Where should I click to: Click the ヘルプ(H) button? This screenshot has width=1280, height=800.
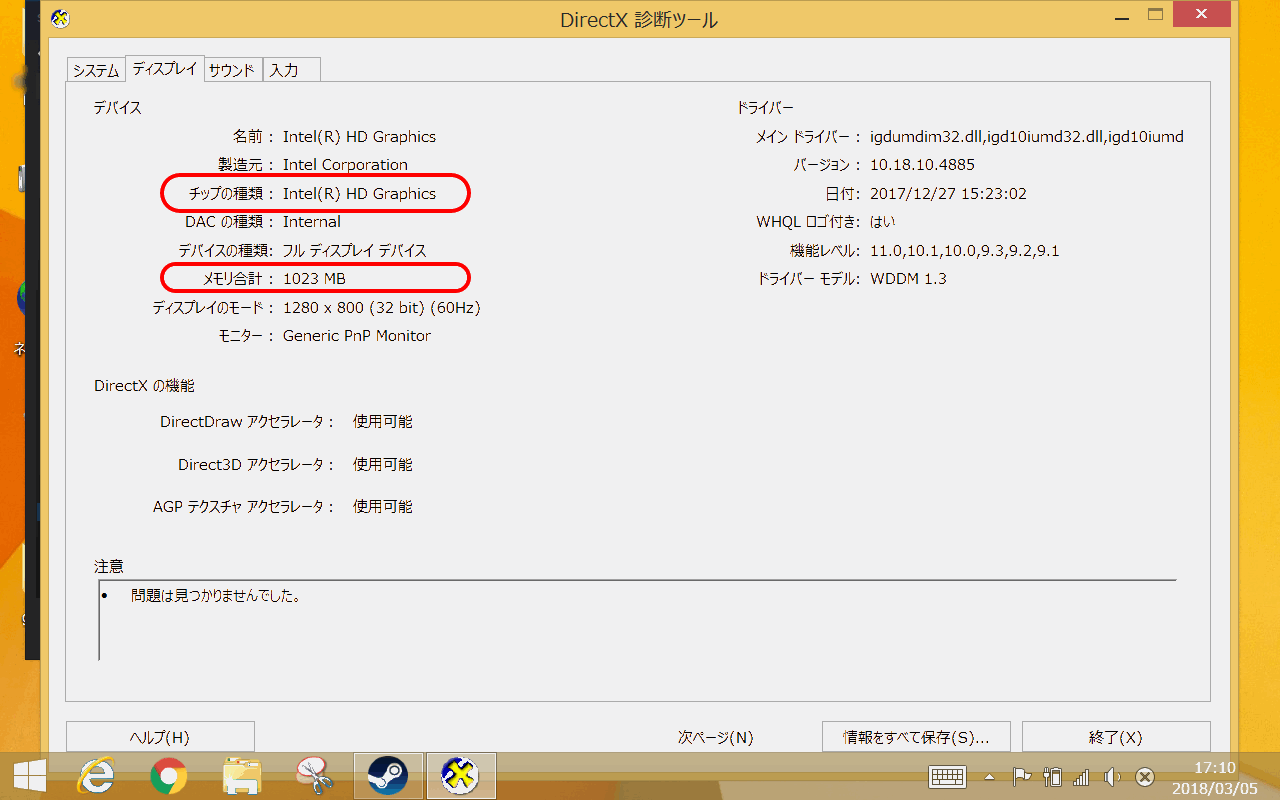pyautogui.click(x=160, y=737)
